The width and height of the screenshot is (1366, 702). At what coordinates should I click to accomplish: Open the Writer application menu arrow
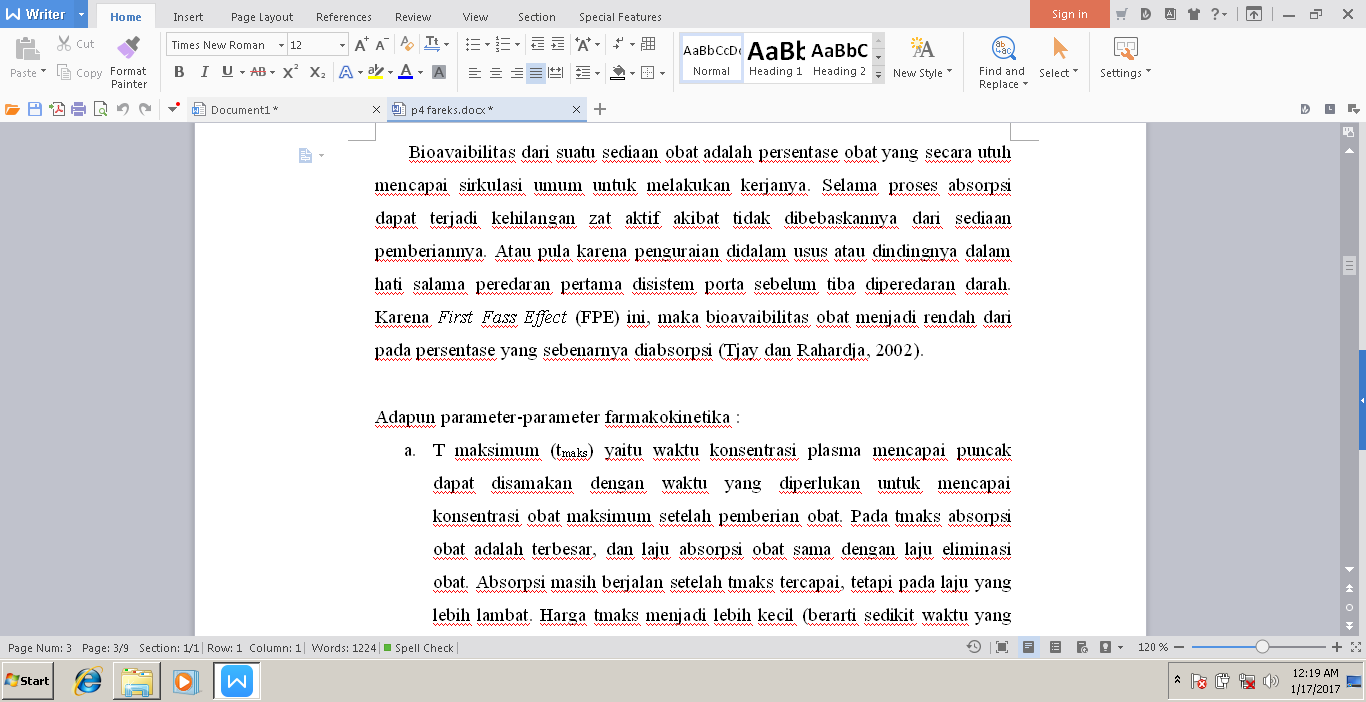pyautogui.click(x=81, y=14)
